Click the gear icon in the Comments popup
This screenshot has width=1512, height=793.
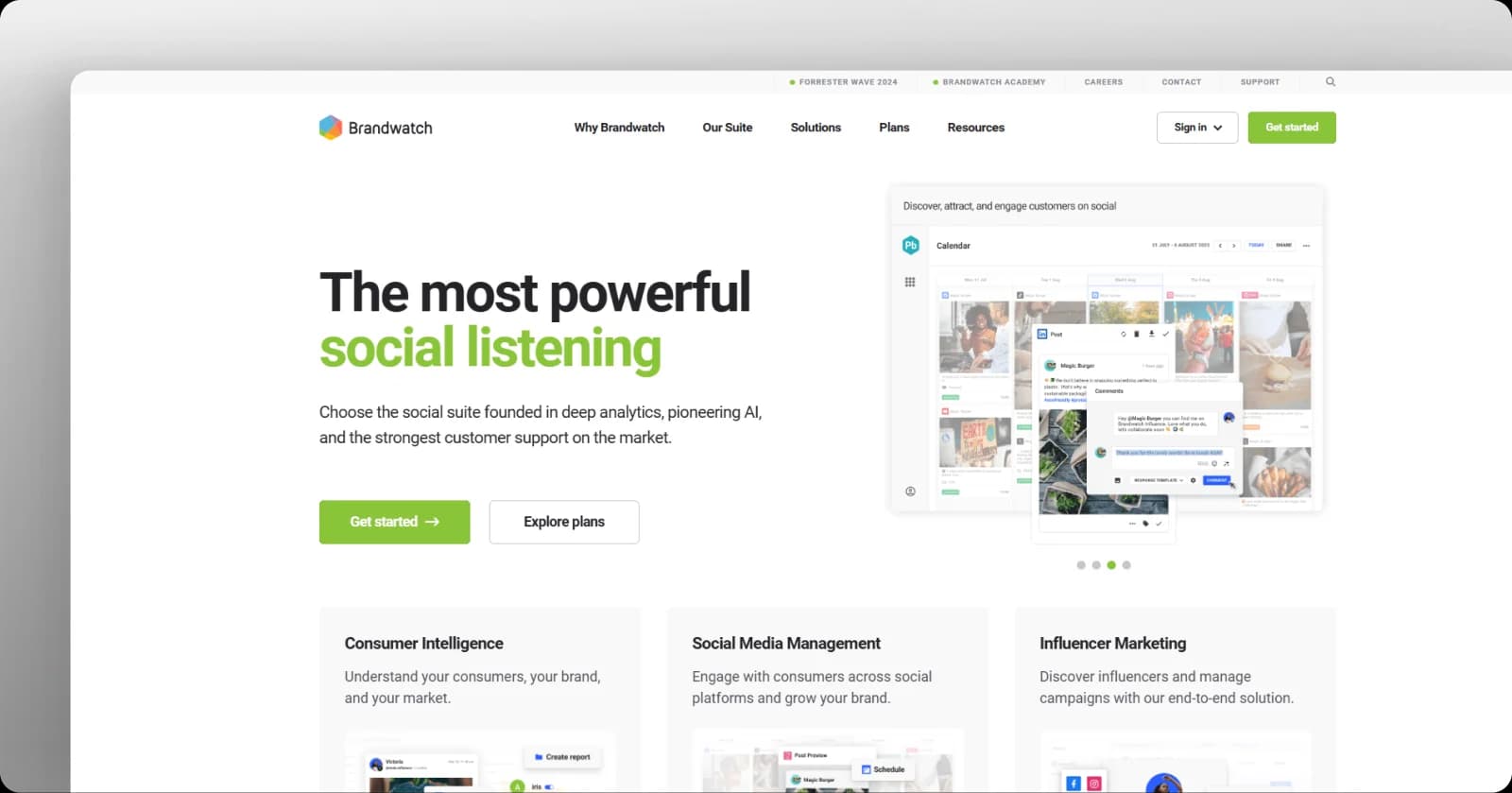[1193, 480]
